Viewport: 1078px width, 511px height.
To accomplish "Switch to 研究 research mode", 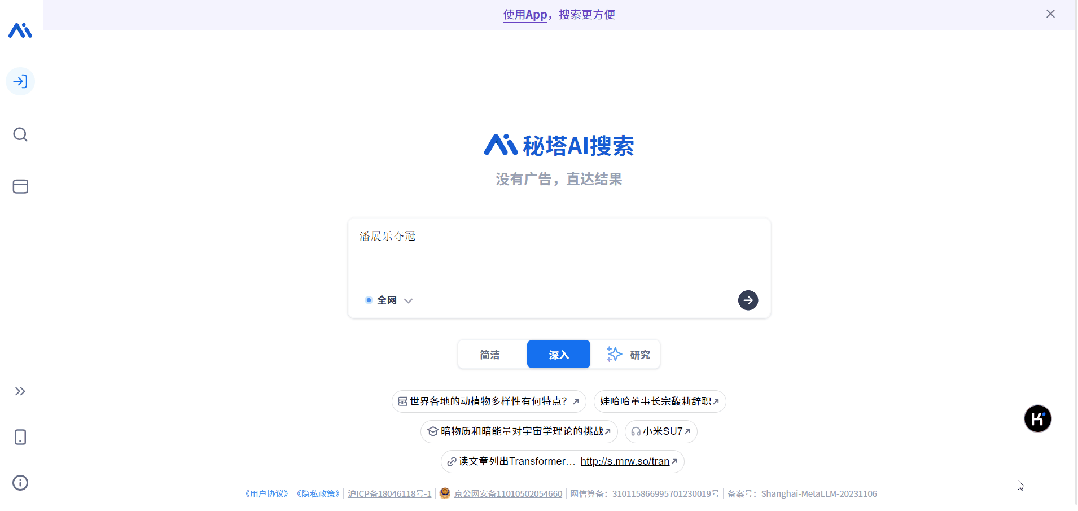I will point(626,355).
